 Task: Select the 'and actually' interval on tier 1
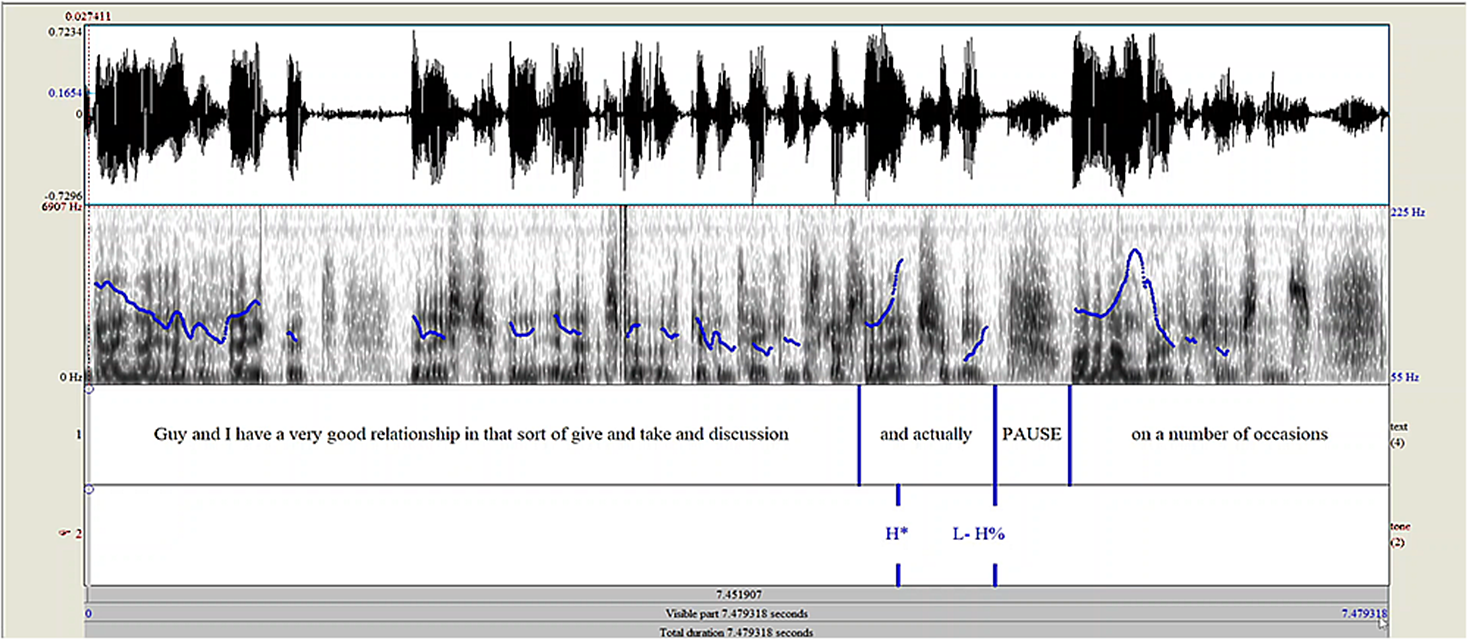925,435
